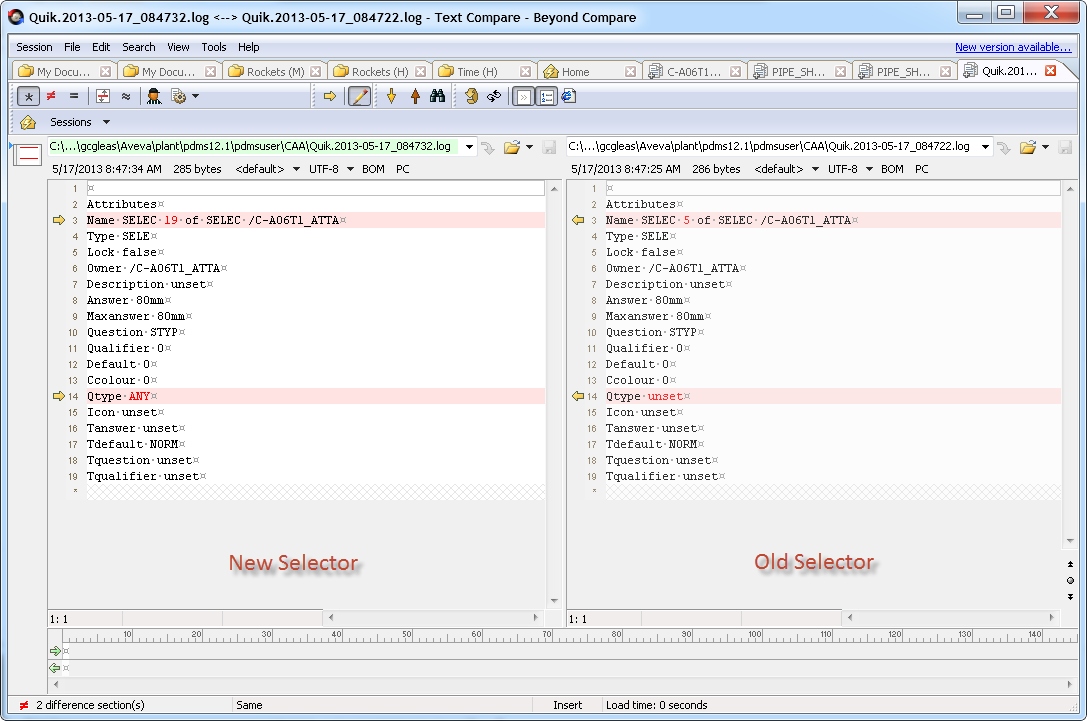Click the left pane horizontal scrollbar
The height and width of the screenshot is (721, 1087).
[x=433, y=618]
